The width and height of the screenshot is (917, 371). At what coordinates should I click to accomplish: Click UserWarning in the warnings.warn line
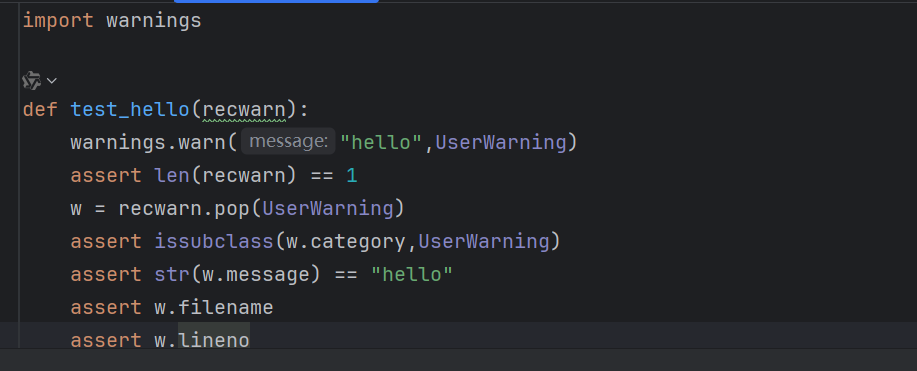pyautogui.click(x=501, y=142)
